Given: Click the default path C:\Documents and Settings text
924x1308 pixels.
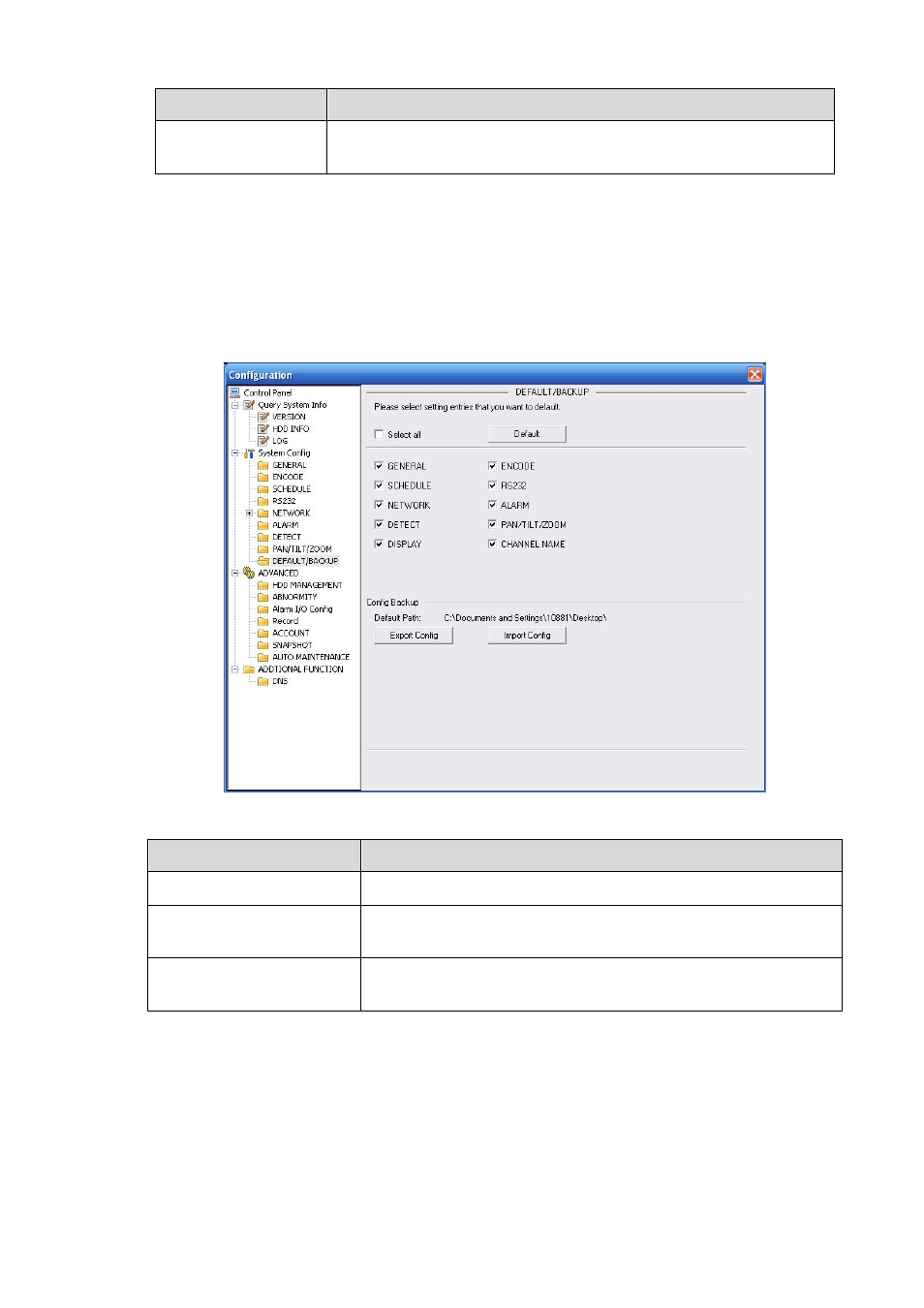Looking at the screenshot, I should click(x=525, y=618).
